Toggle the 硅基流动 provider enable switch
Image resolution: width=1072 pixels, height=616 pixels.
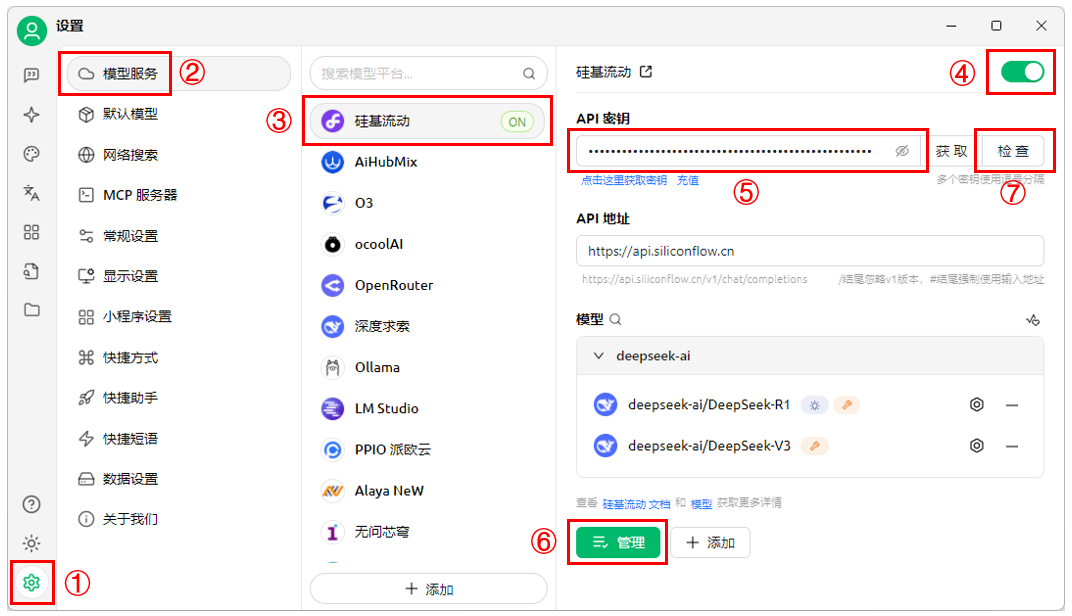(1022, 72)
